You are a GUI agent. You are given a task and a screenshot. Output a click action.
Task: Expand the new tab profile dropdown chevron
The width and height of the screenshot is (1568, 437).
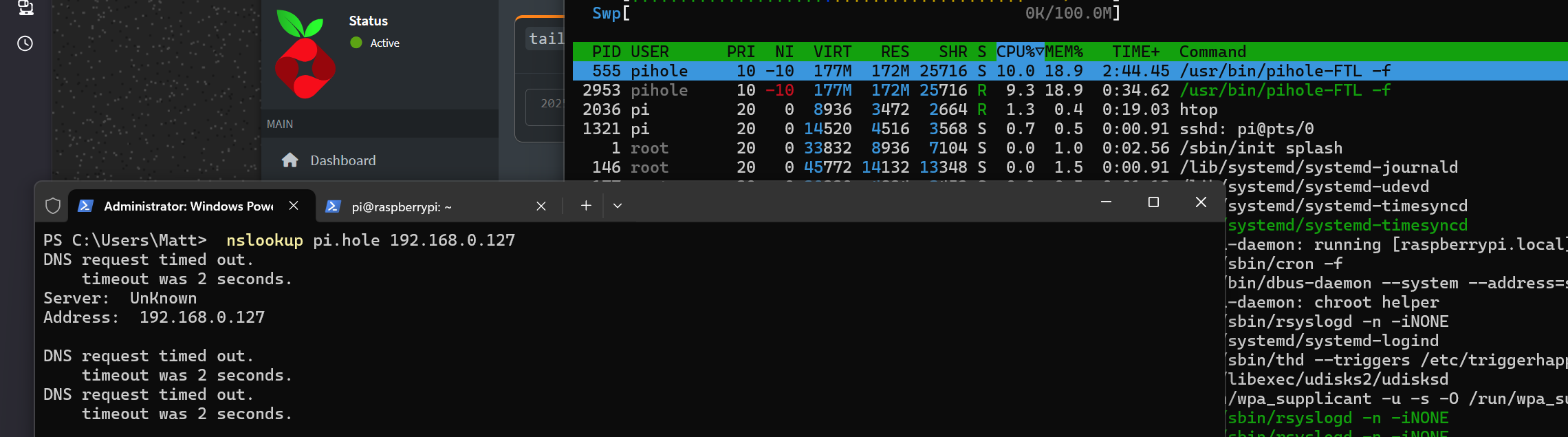[618, 206]
